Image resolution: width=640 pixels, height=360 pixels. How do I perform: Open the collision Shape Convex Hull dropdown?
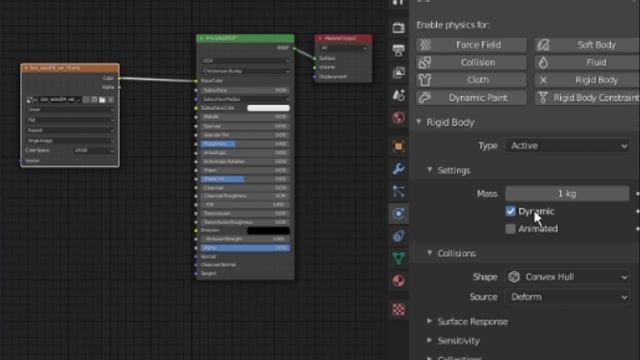pos(567,277)
